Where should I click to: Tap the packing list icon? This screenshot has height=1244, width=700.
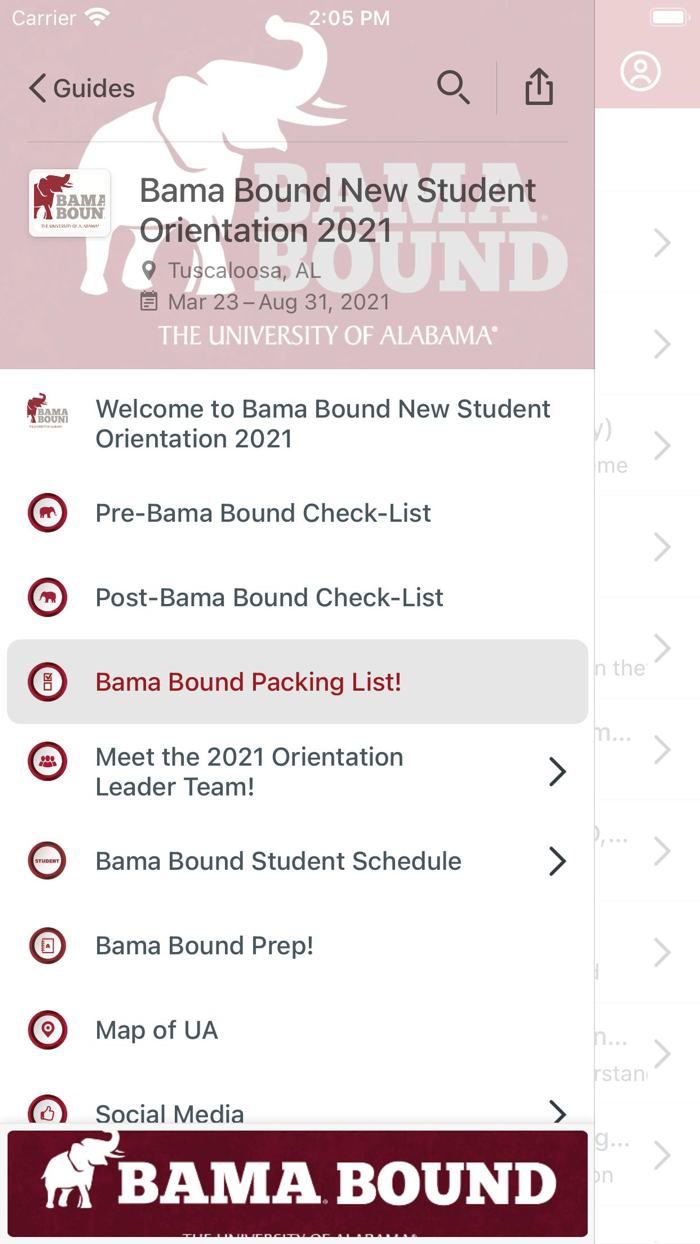pos(47,682)
